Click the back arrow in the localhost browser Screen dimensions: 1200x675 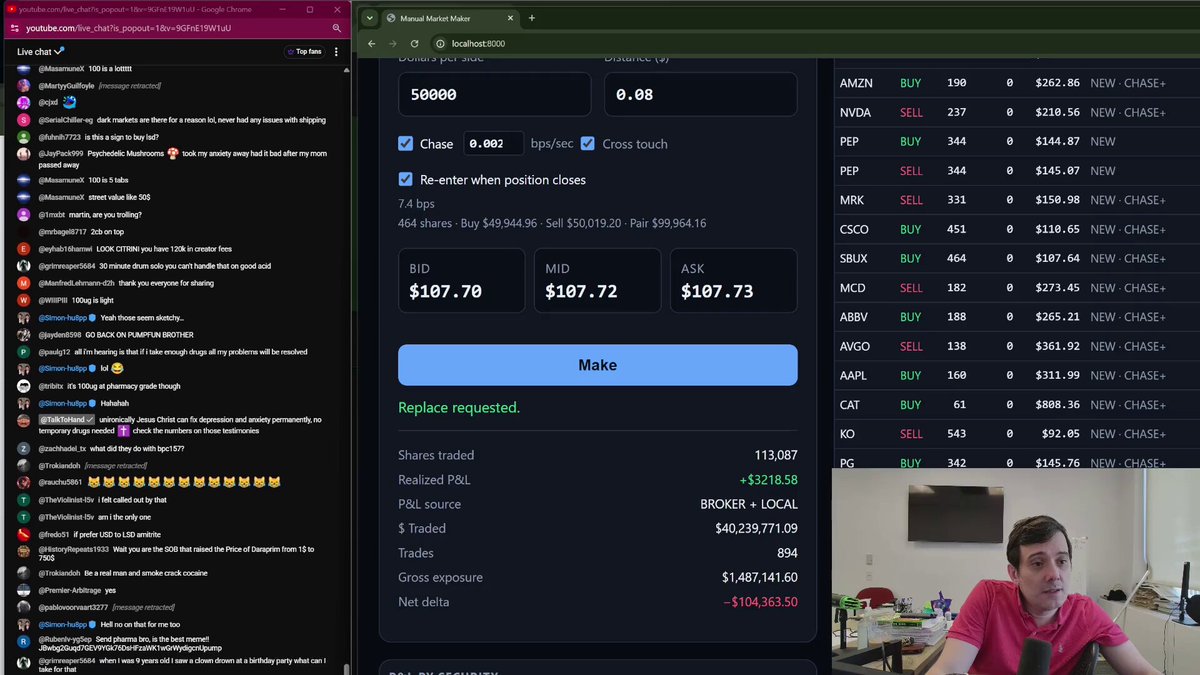pos(372,44)
